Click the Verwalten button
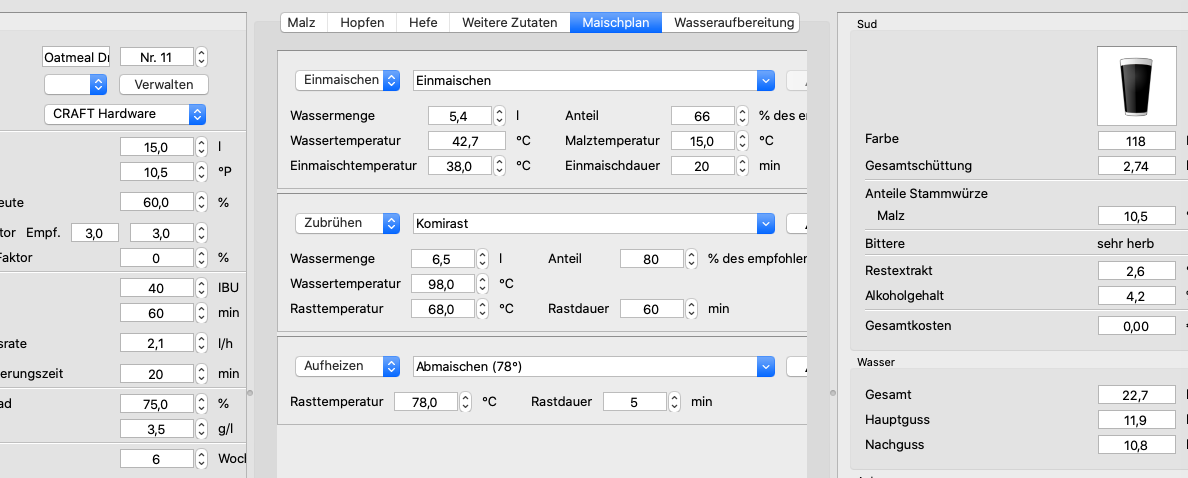Image resolution: width=1188 pixels, height=478 pixels. (x=164, y=84)
